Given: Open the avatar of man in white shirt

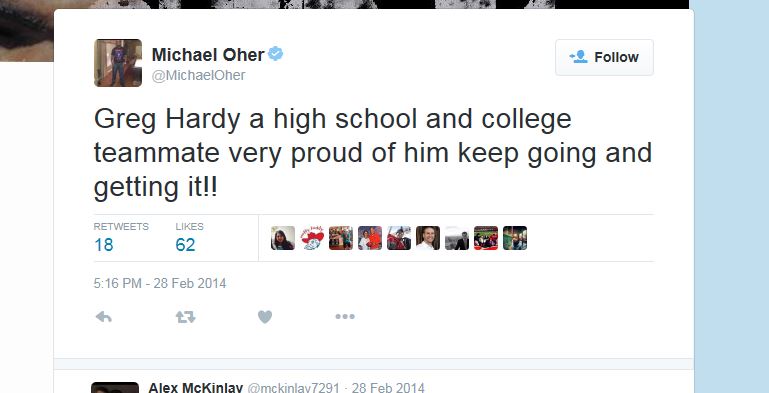Looking at the screenshot, I should [428, 238].
